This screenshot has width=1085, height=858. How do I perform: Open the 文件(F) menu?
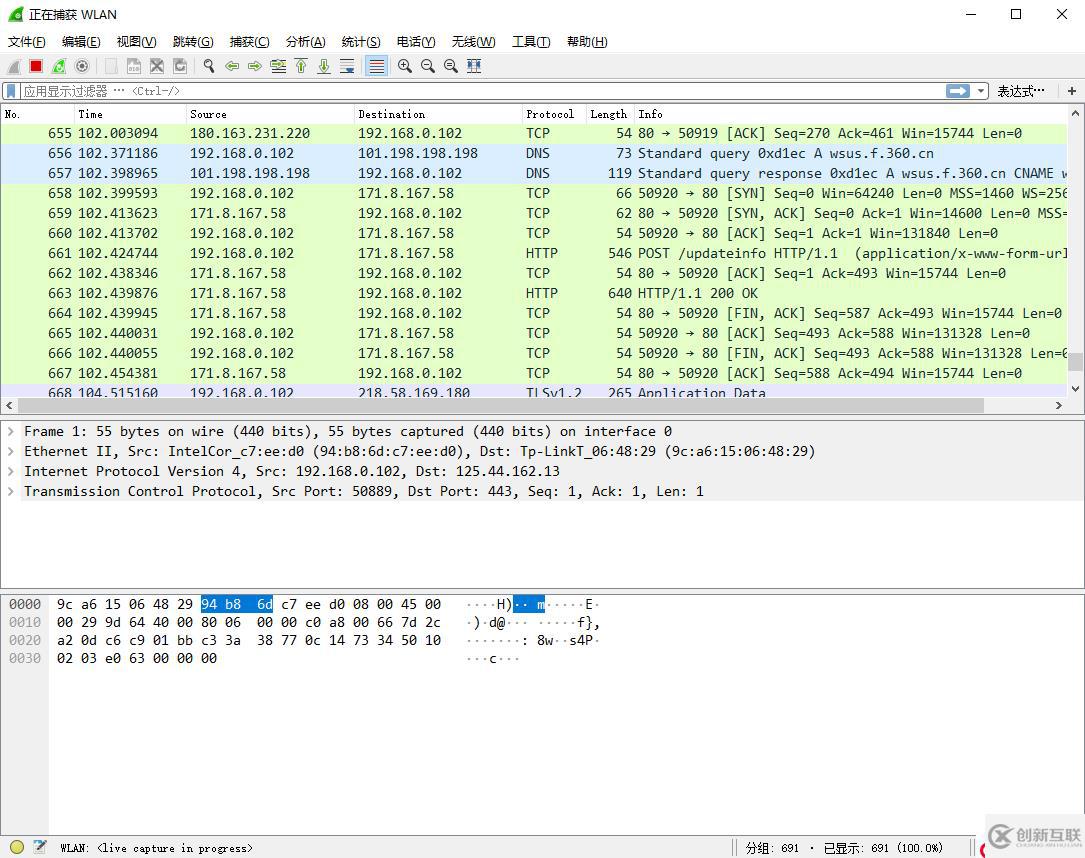27,42
